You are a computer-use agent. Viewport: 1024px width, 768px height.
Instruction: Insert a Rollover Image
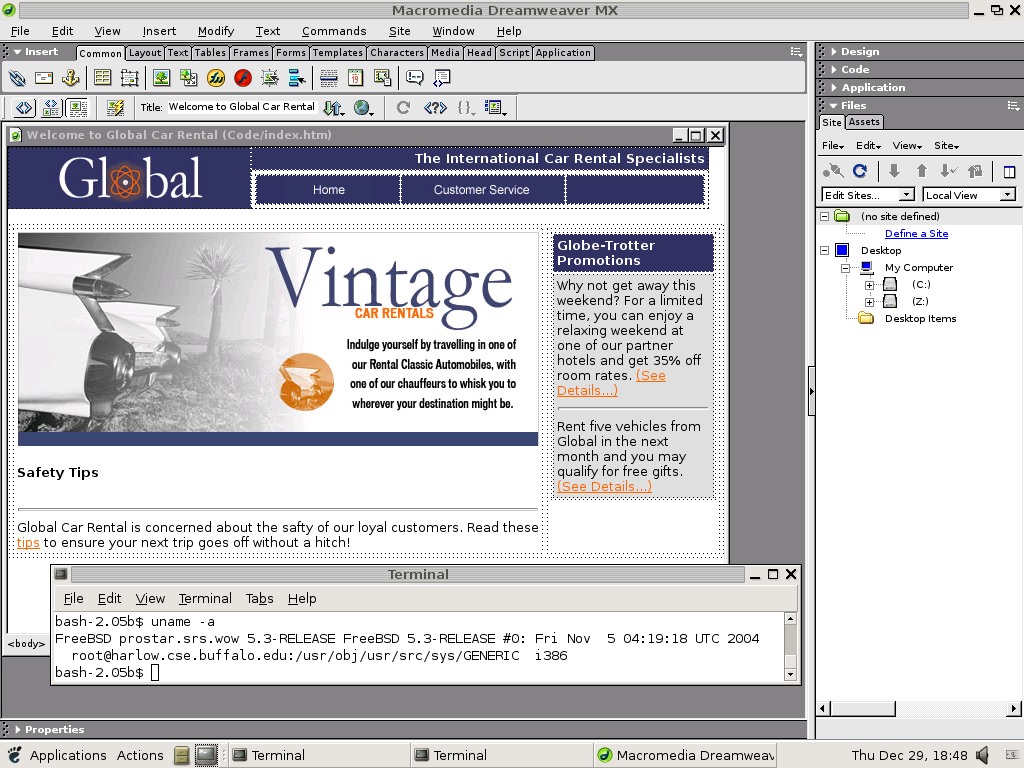(x=270, y=78)
